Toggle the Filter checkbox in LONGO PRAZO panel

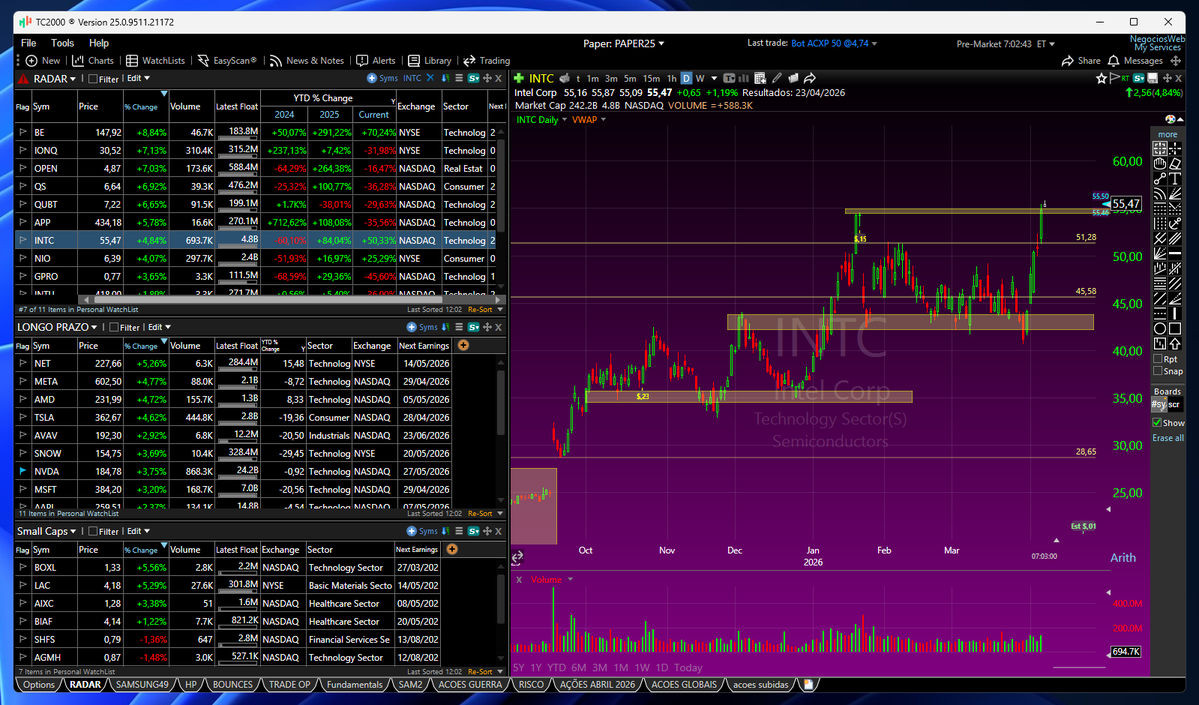114,327
